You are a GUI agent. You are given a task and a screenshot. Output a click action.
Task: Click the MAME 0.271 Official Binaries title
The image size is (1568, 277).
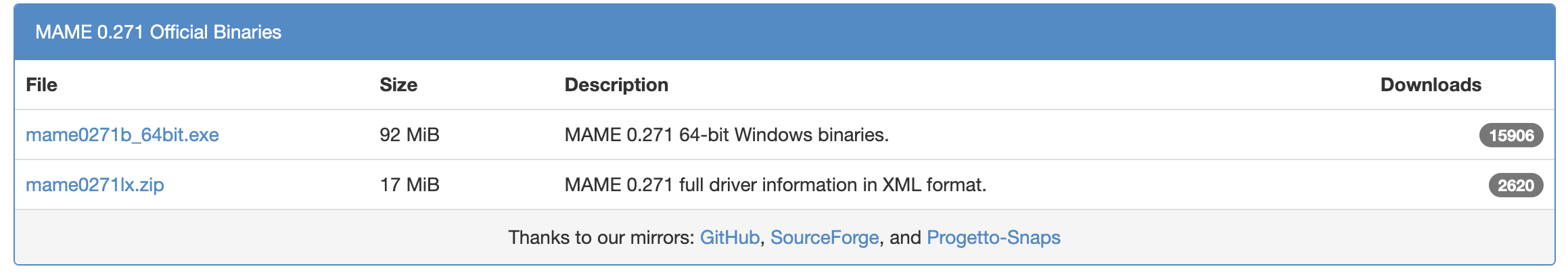click(x=158, y=32)
